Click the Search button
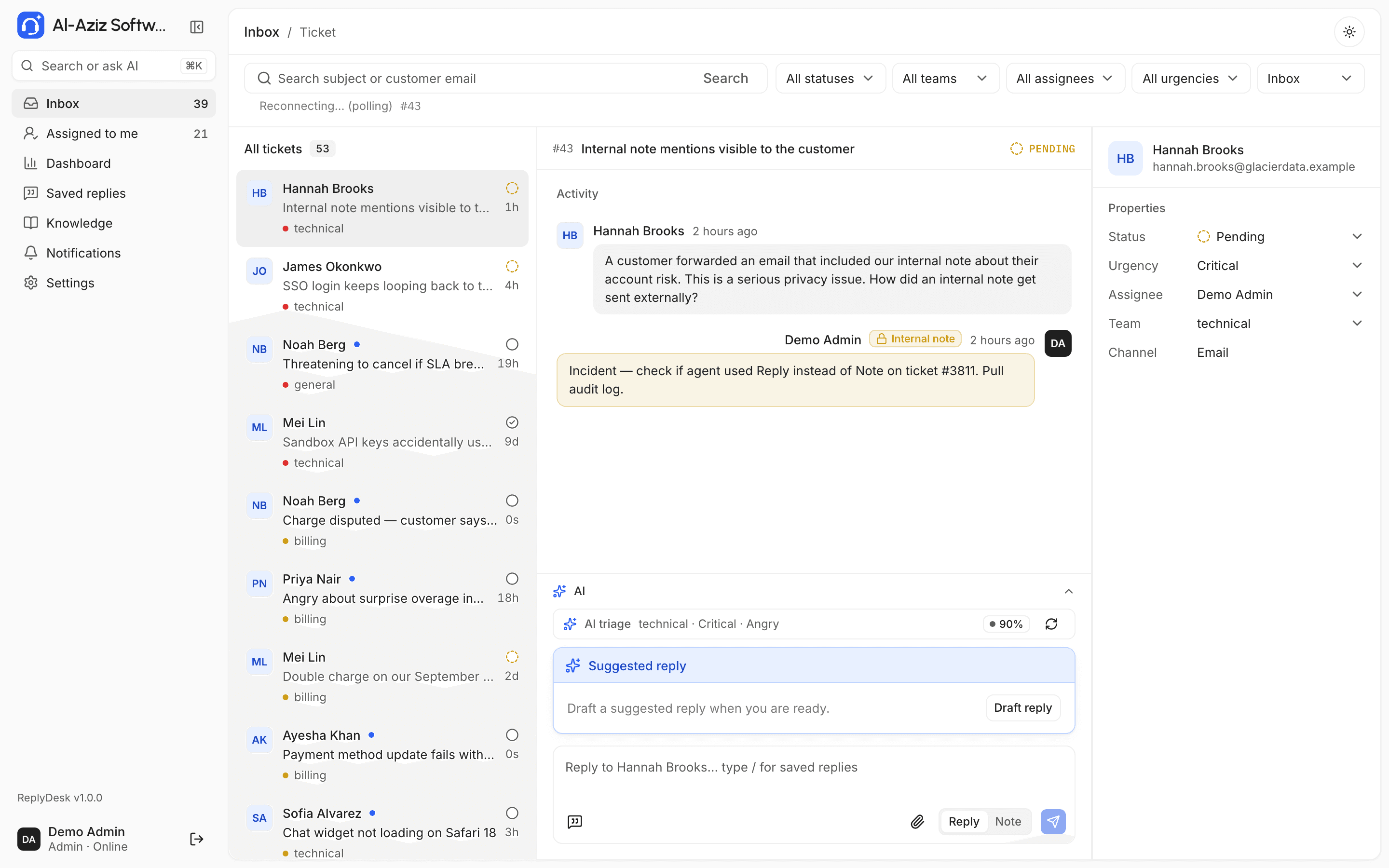Viewport: 1389px width, 868px height. [725, 78]
